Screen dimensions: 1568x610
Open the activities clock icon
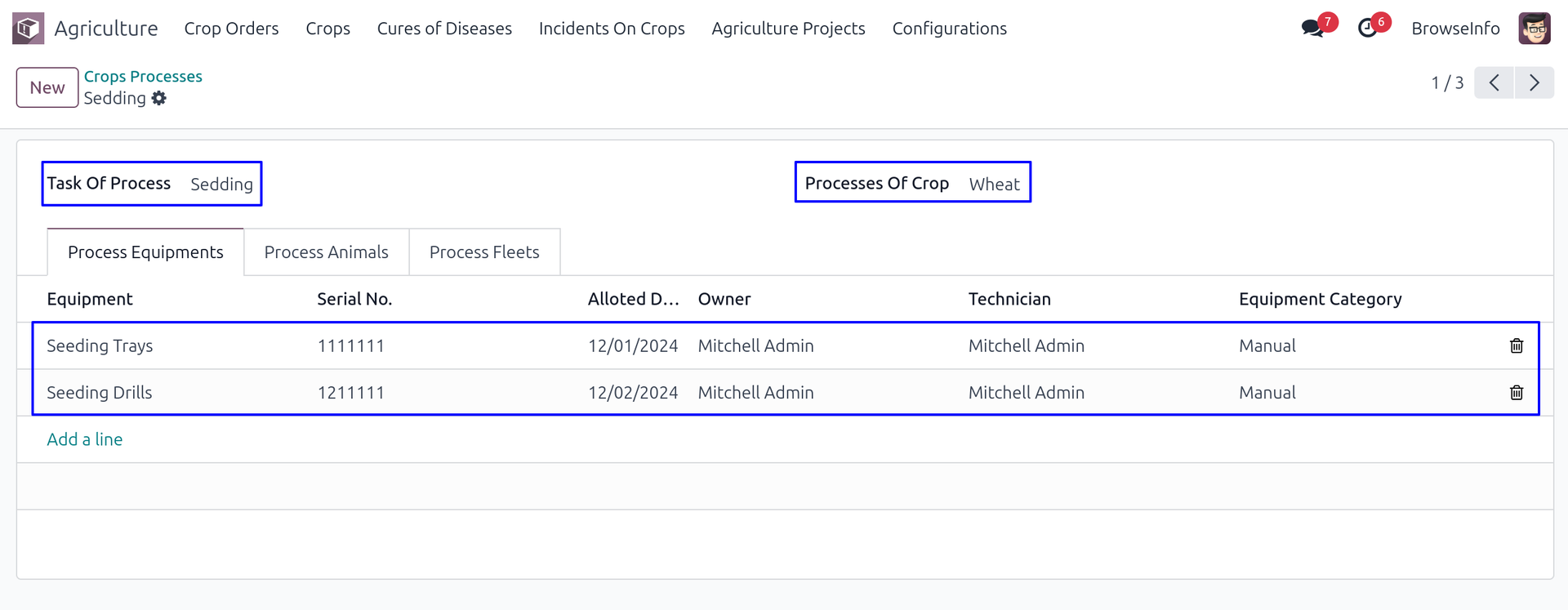pyautogui.click(x=1367, y=29)
